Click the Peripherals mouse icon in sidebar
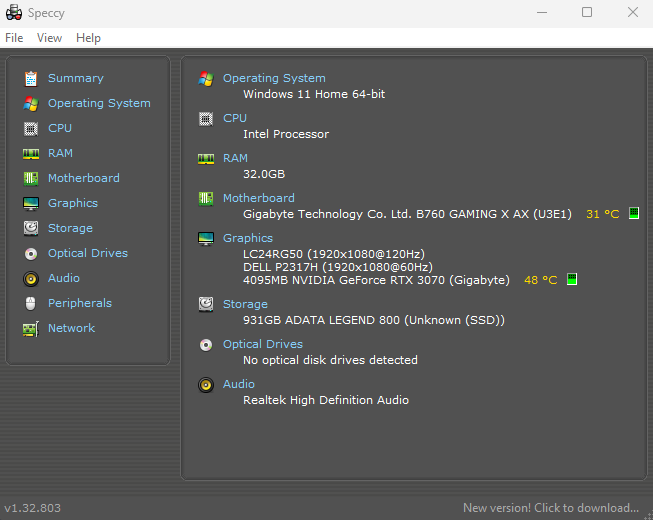The image size is (653, 520). (x=30, y=303)
